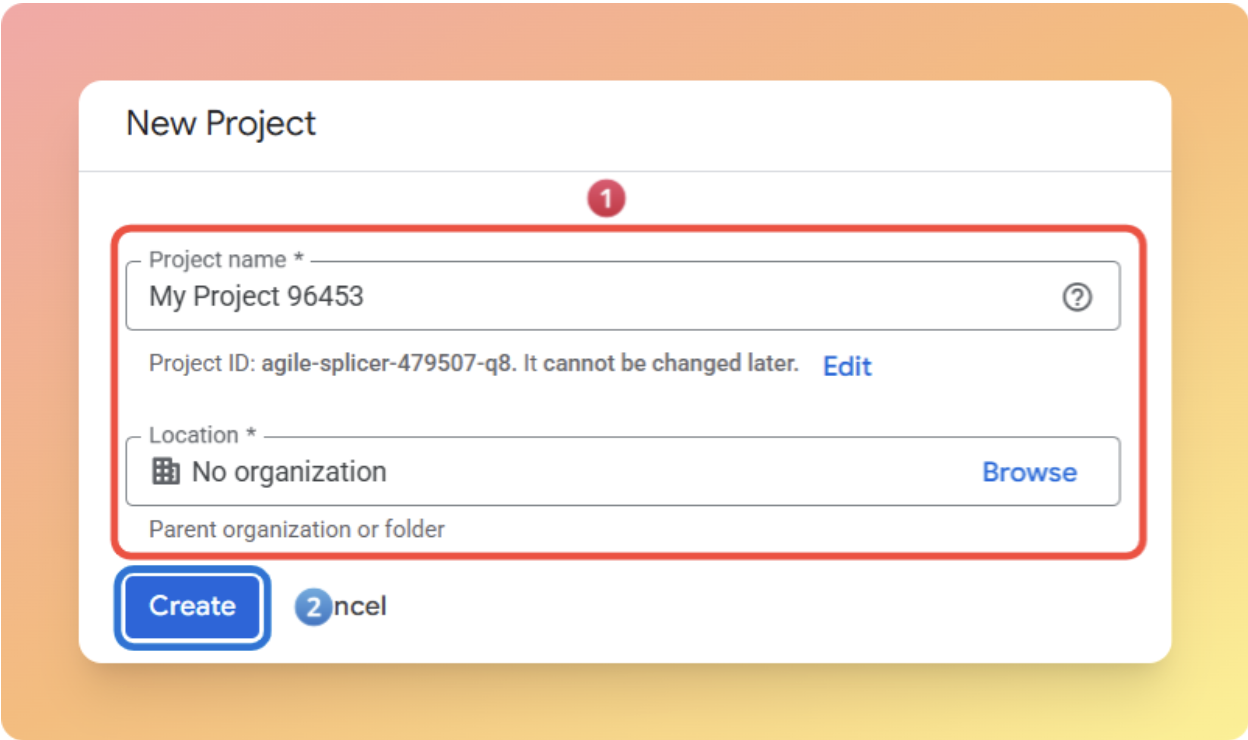This screenshot has width=1248, height=740.
Task: Open the Browse link in Location row
Action: click(1028, 472)
